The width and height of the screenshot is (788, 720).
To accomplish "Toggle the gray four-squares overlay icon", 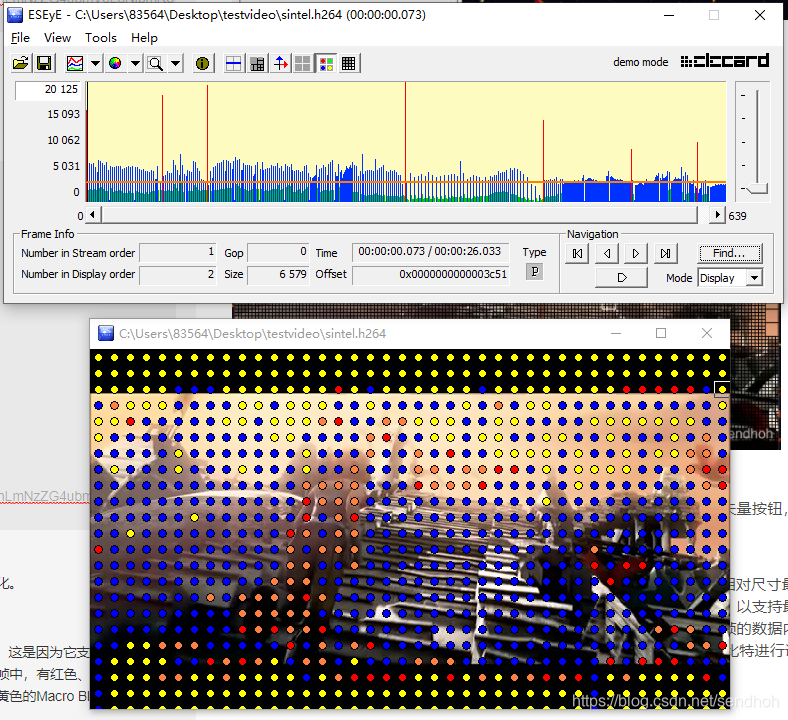I will (303, 63).
